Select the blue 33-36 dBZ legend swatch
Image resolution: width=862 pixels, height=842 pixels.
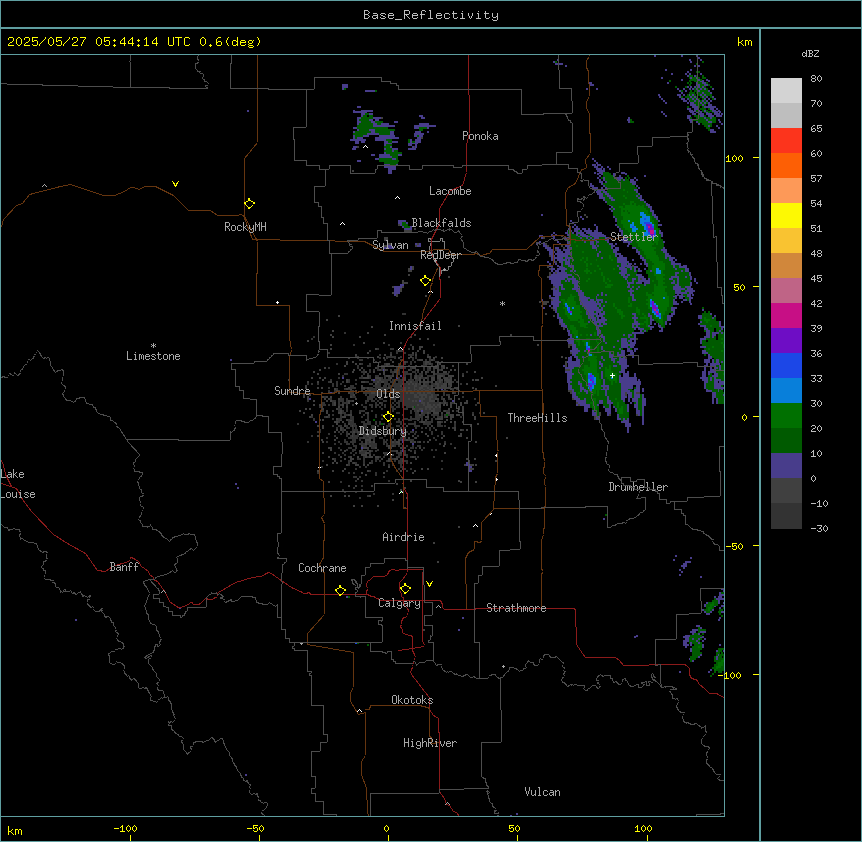coord(786,365)
